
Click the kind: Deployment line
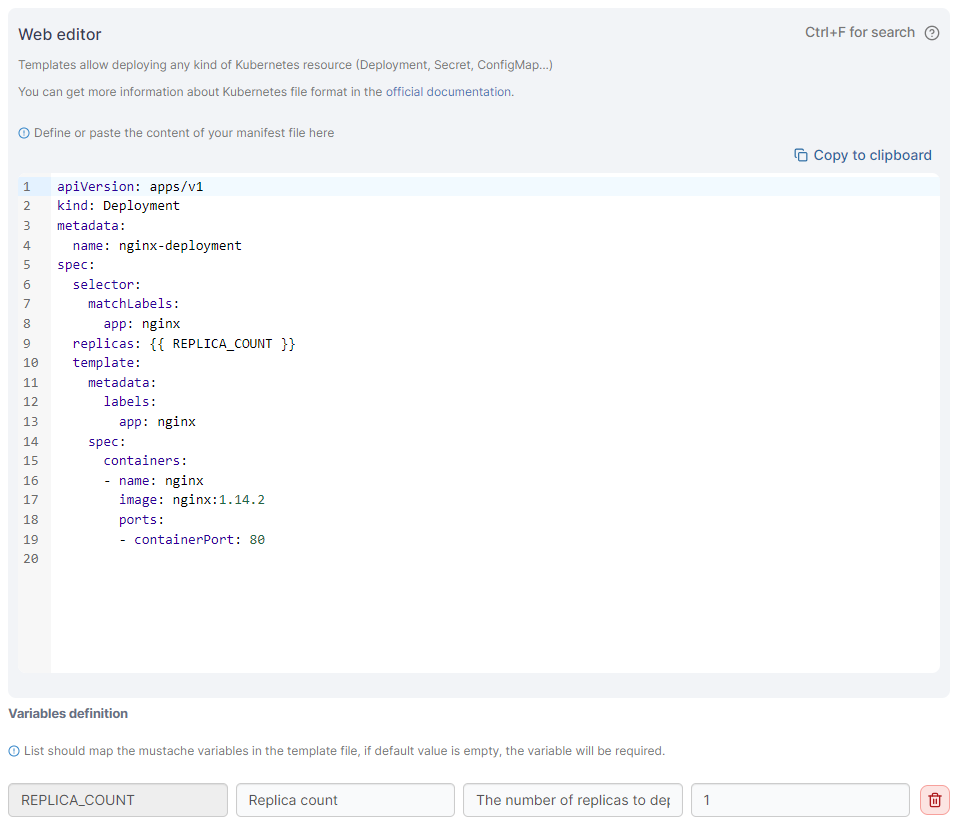coord(118,206)
